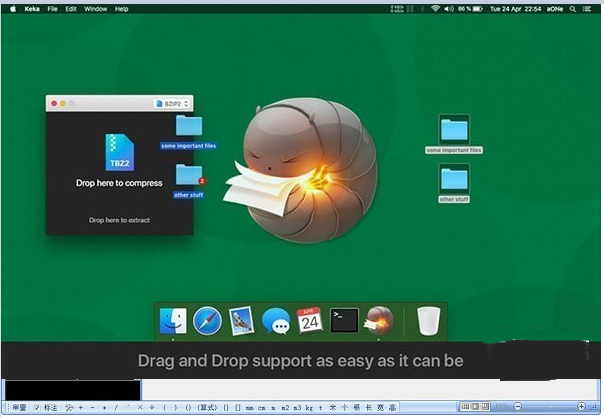
Task: Click 'Drop here to extract' area
Action: 119,220
